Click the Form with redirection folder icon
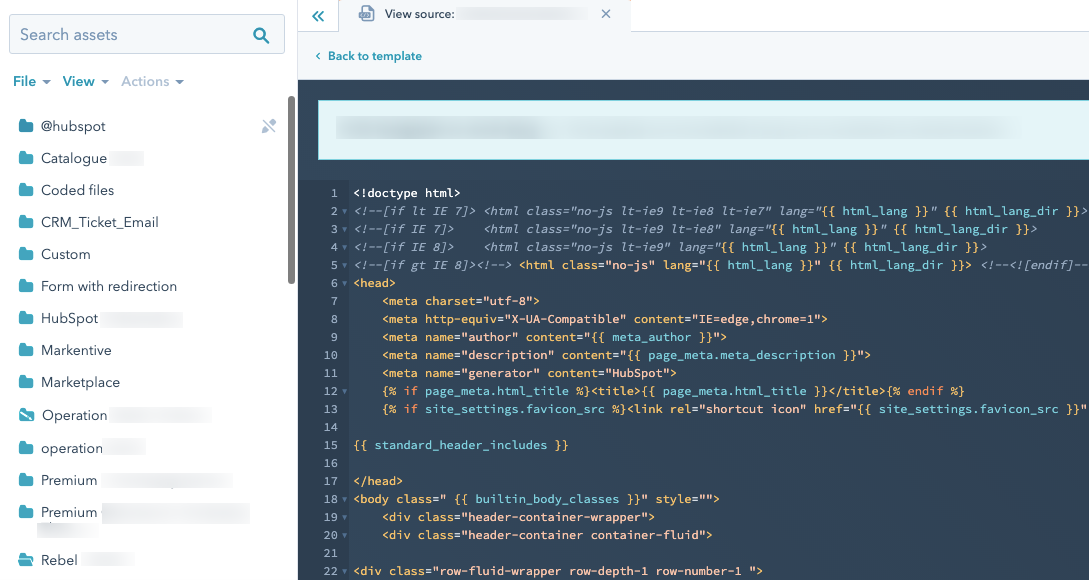Image resolution: width=1089 pixels, height=580 pixels. tap(26, 285)
